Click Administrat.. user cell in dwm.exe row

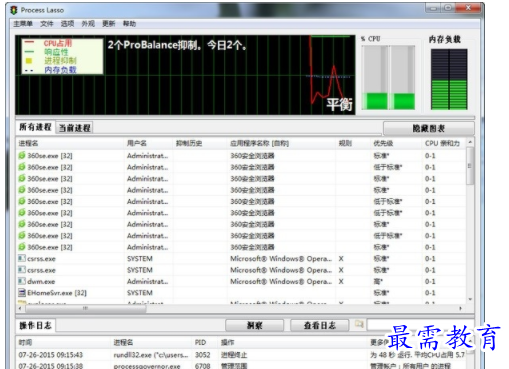147,281
